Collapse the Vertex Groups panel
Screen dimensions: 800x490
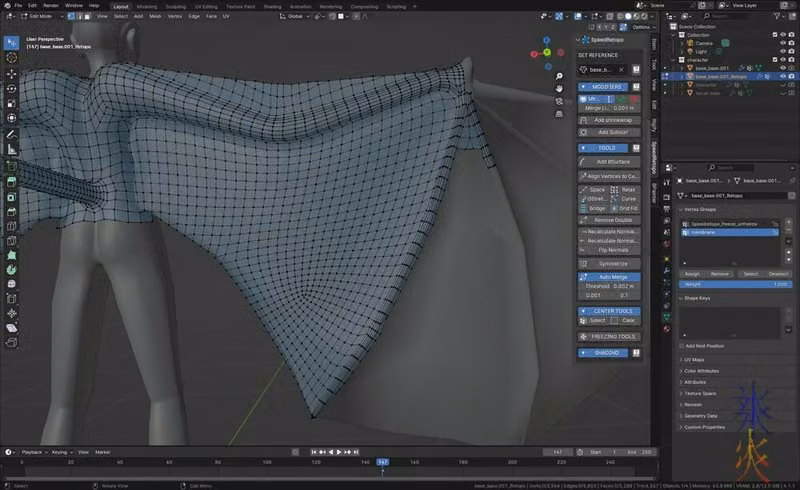tap(699, 210)
